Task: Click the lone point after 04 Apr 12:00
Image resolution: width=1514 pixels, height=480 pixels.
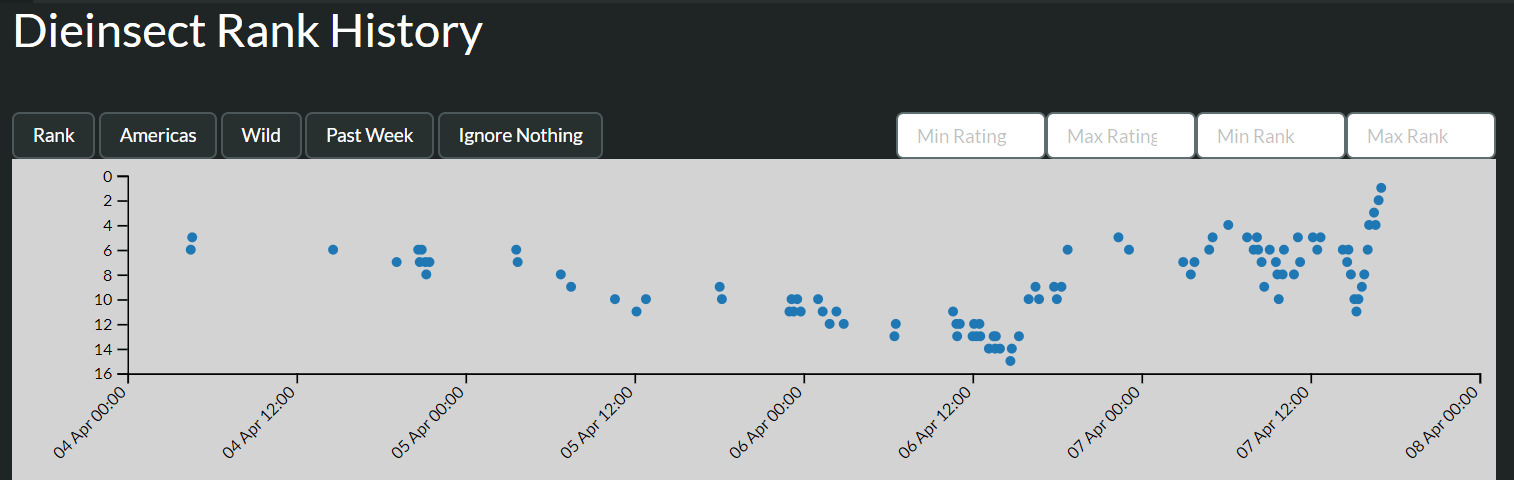Action: click(x=333, y=249)
